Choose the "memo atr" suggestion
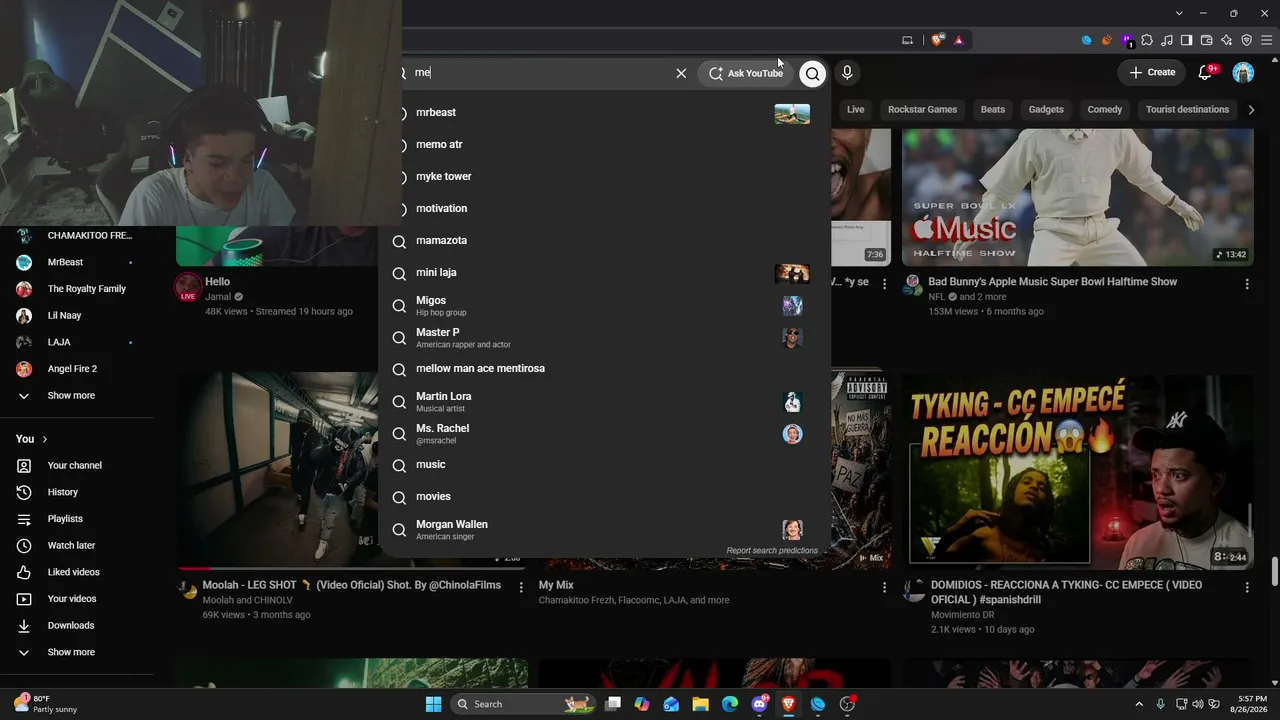This screenshot has height=720, width=1280. click(605, 144)
